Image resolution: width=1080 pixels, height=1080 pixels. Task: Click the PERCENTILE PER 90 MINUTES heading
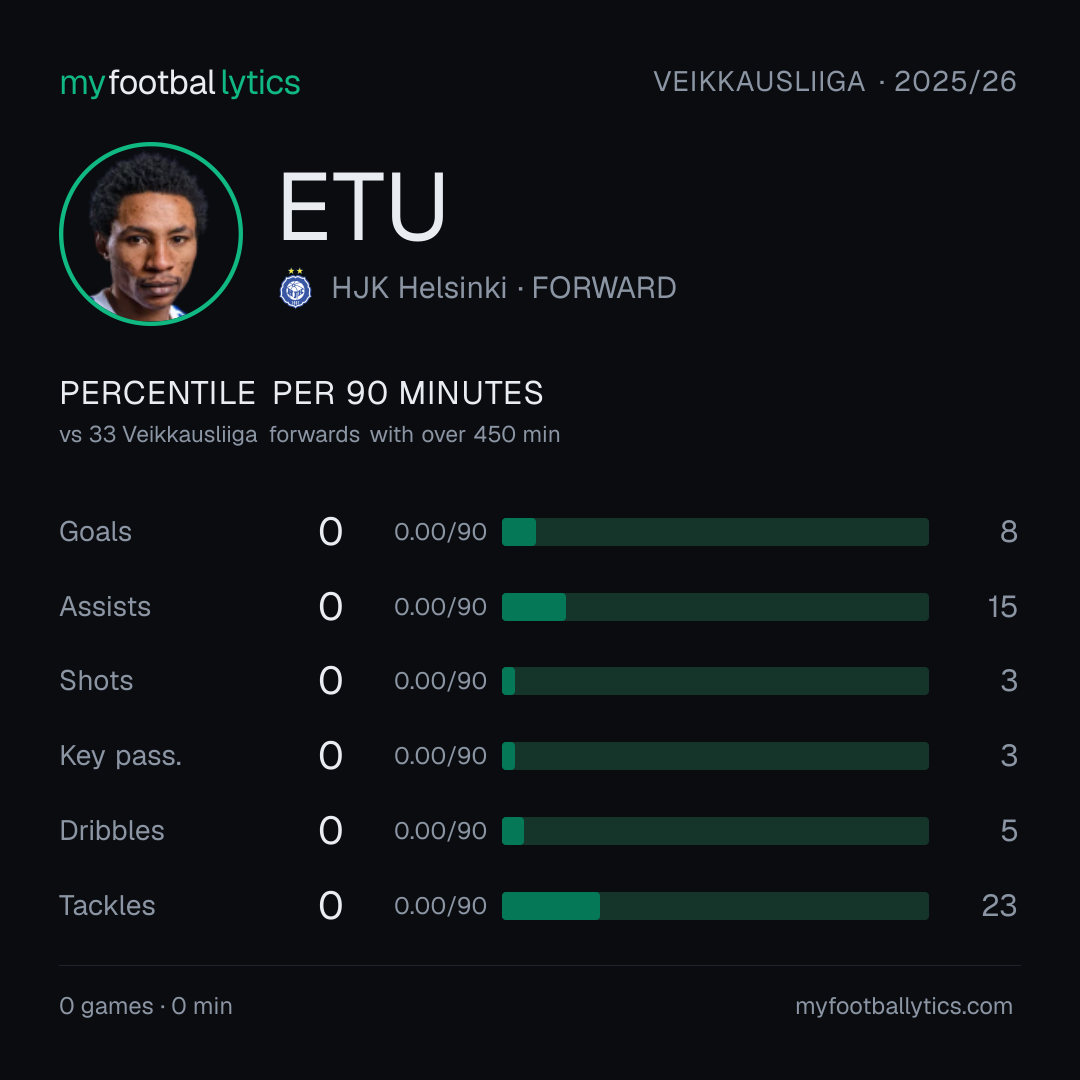[x=302, y=393]
